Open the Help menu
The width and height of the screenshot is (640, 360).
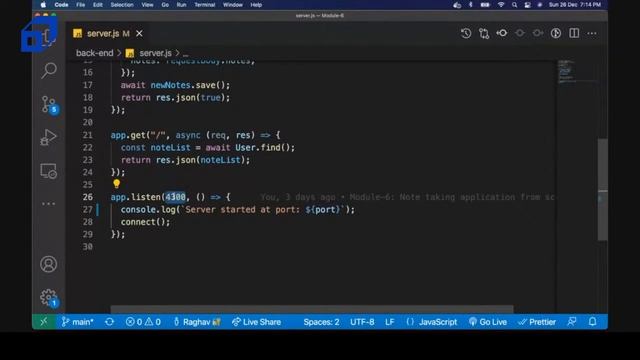click(x=256, y=5)
